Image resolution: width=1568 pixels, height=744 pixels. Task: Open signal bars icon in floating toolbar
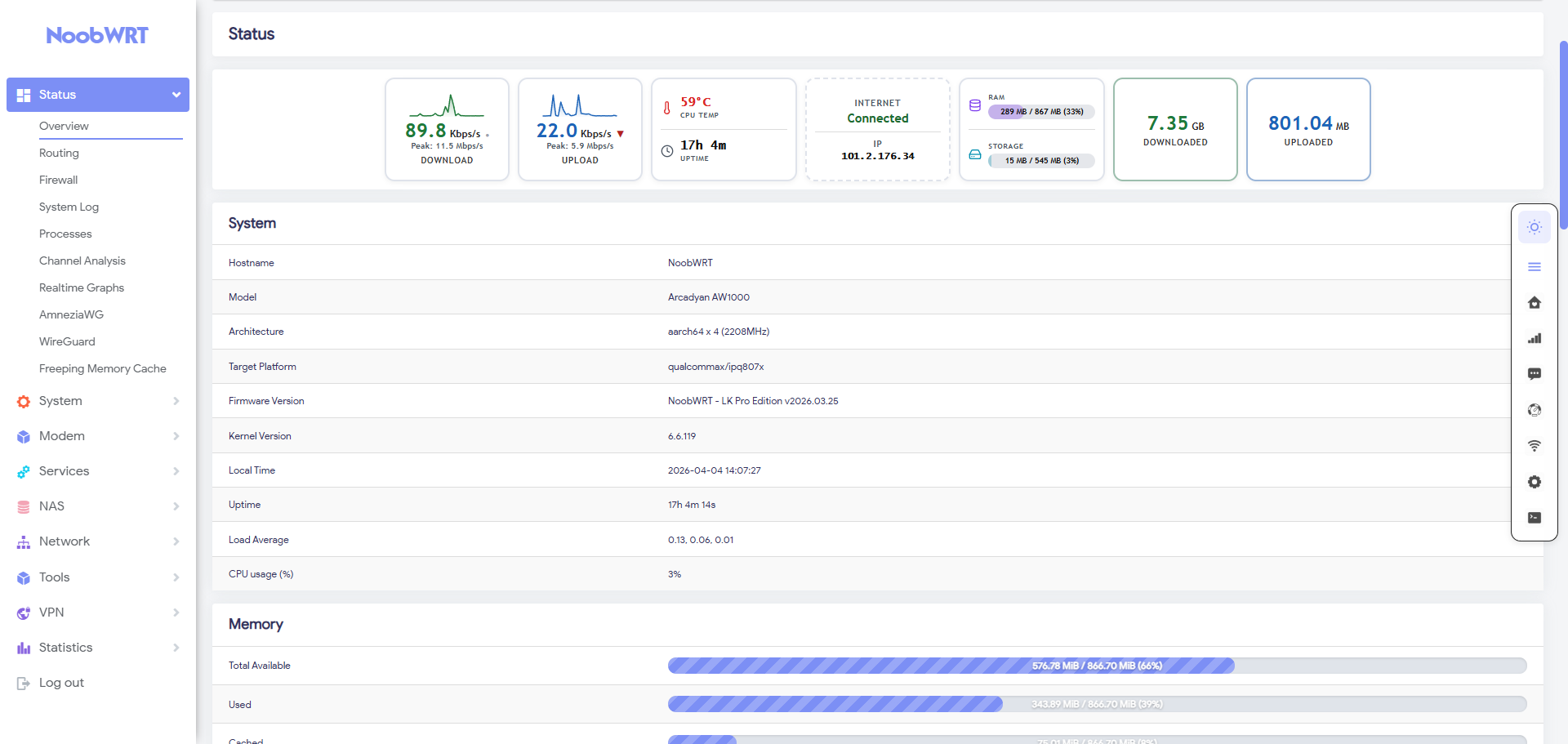[x=1535, y=338]
